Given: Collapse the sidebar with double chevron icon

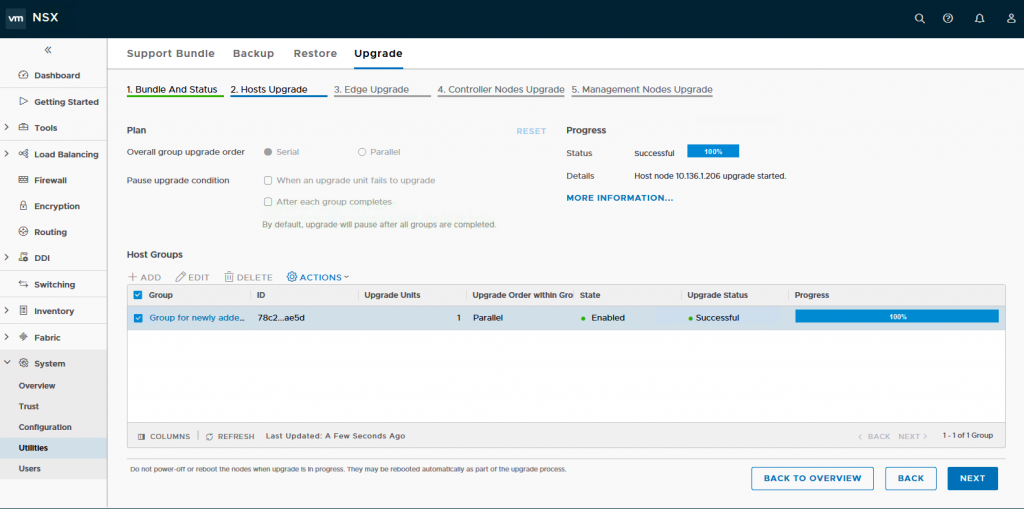Looking at the screenshot, I should tap(48, 50).
